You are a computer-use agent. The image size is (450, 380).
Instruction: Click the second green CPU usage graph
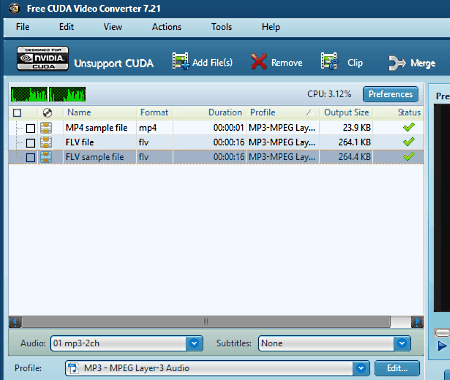coord(68,94)
